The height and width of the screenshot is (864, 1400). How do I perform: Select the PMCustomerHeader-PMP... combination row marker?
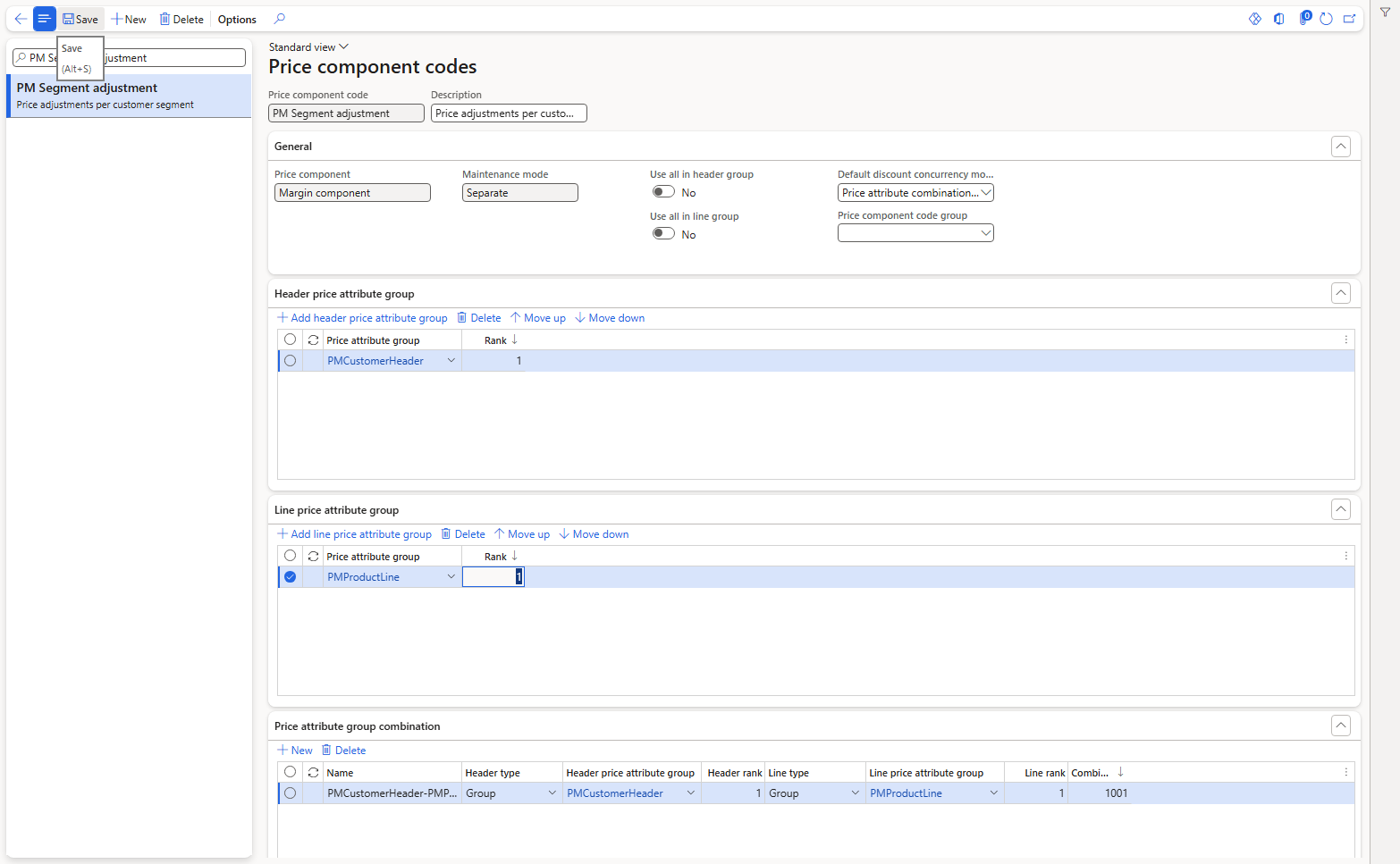click(290, 793)
